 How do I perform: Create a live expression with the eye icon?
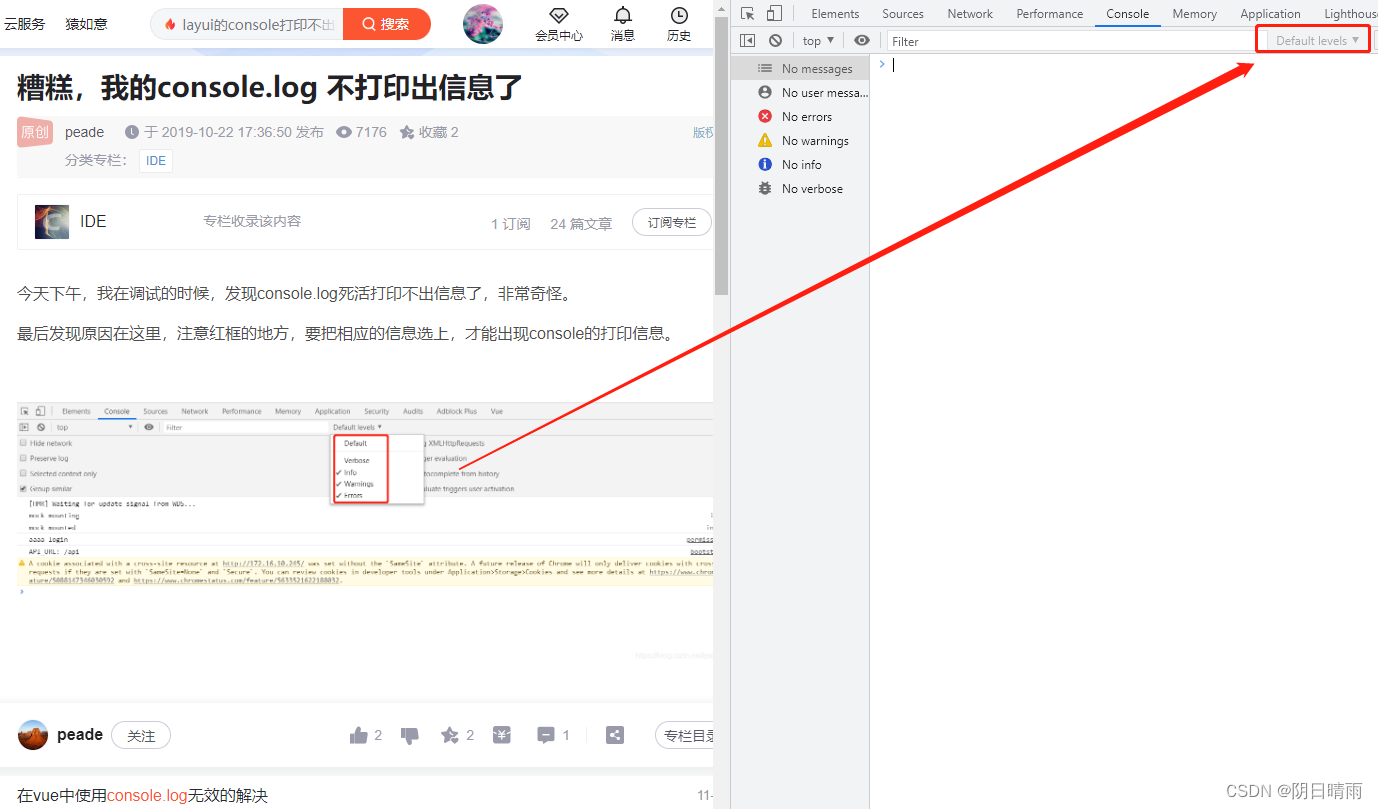[x=862, y=41]
